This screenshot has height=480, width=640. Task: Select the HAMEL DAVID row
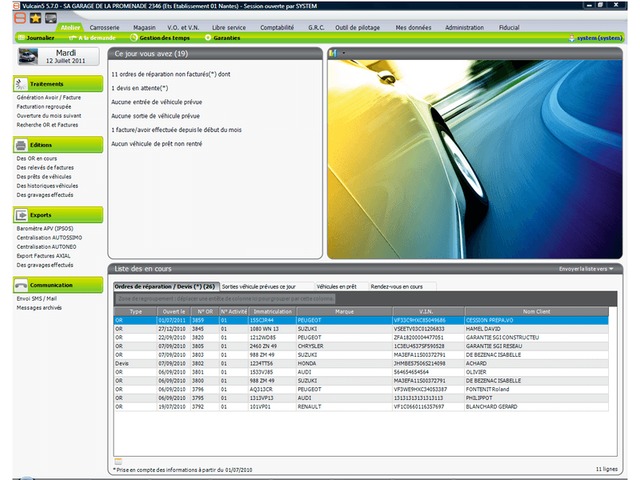click(361, 329)
